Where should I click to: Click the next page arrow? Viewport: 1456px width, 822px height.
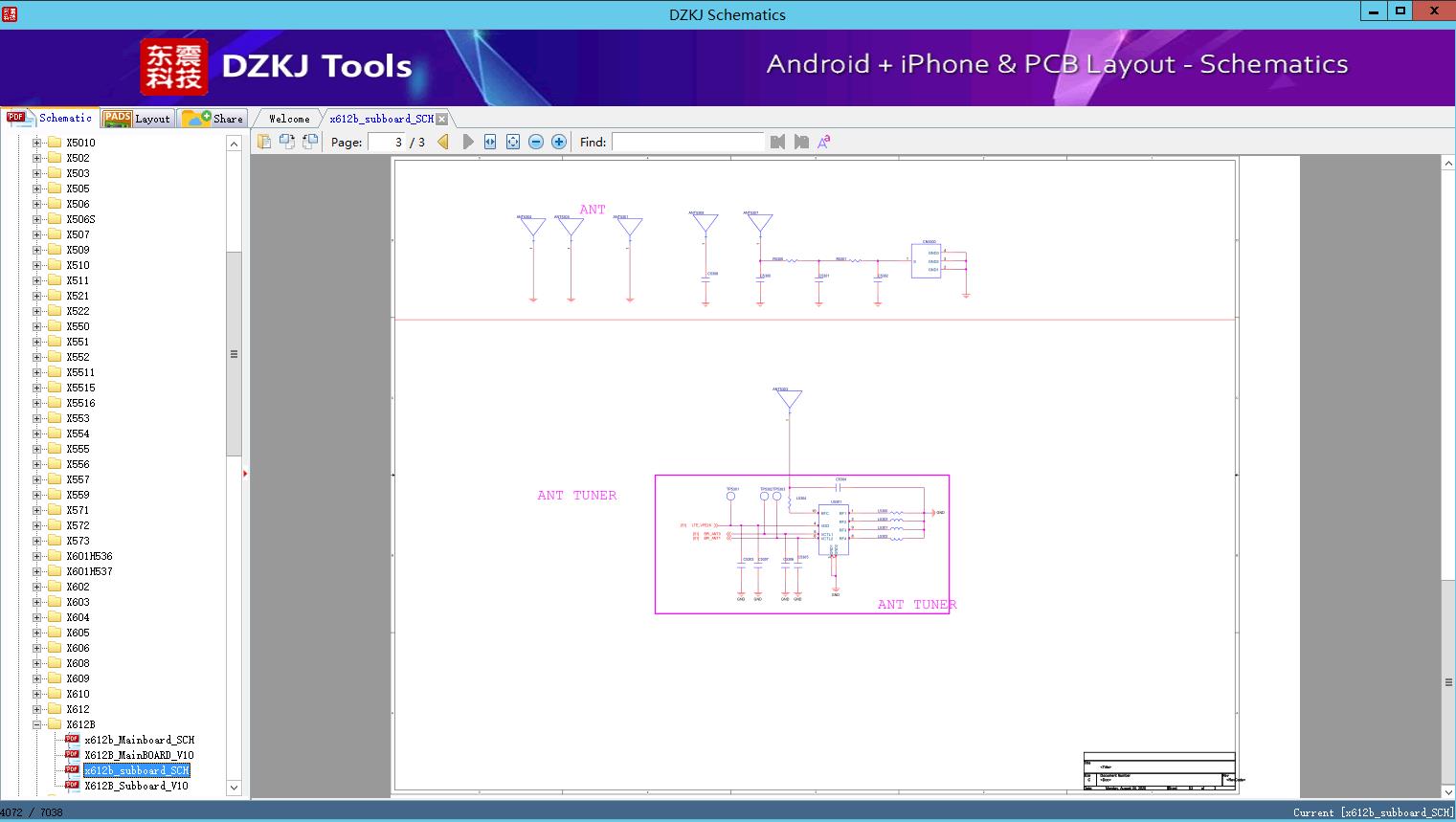coord(468,142)
